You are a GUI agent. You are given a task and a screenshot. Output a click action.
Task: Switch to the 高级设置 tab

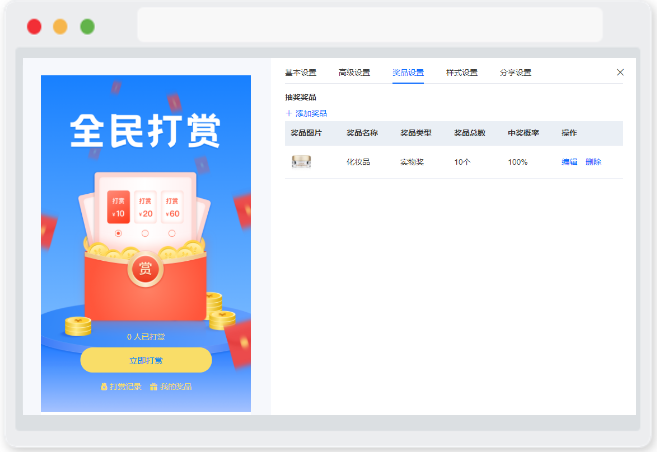tap(354, 72)
